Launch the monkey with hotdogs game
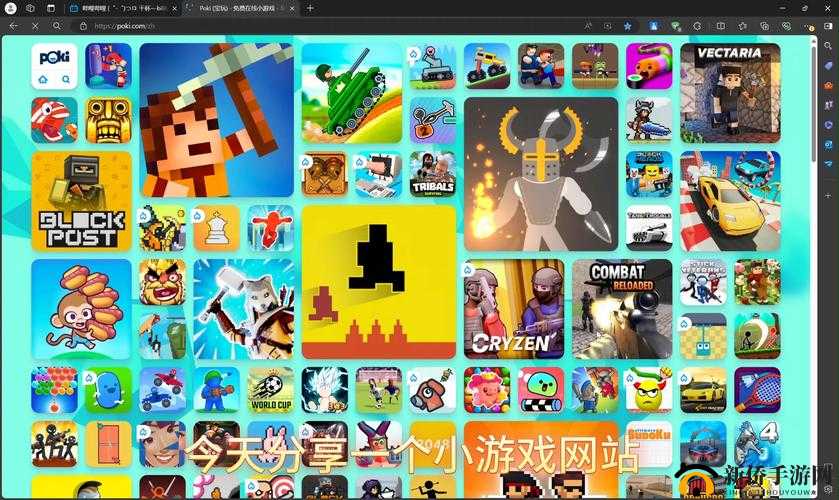839x500 pixels. pos(81,309)
